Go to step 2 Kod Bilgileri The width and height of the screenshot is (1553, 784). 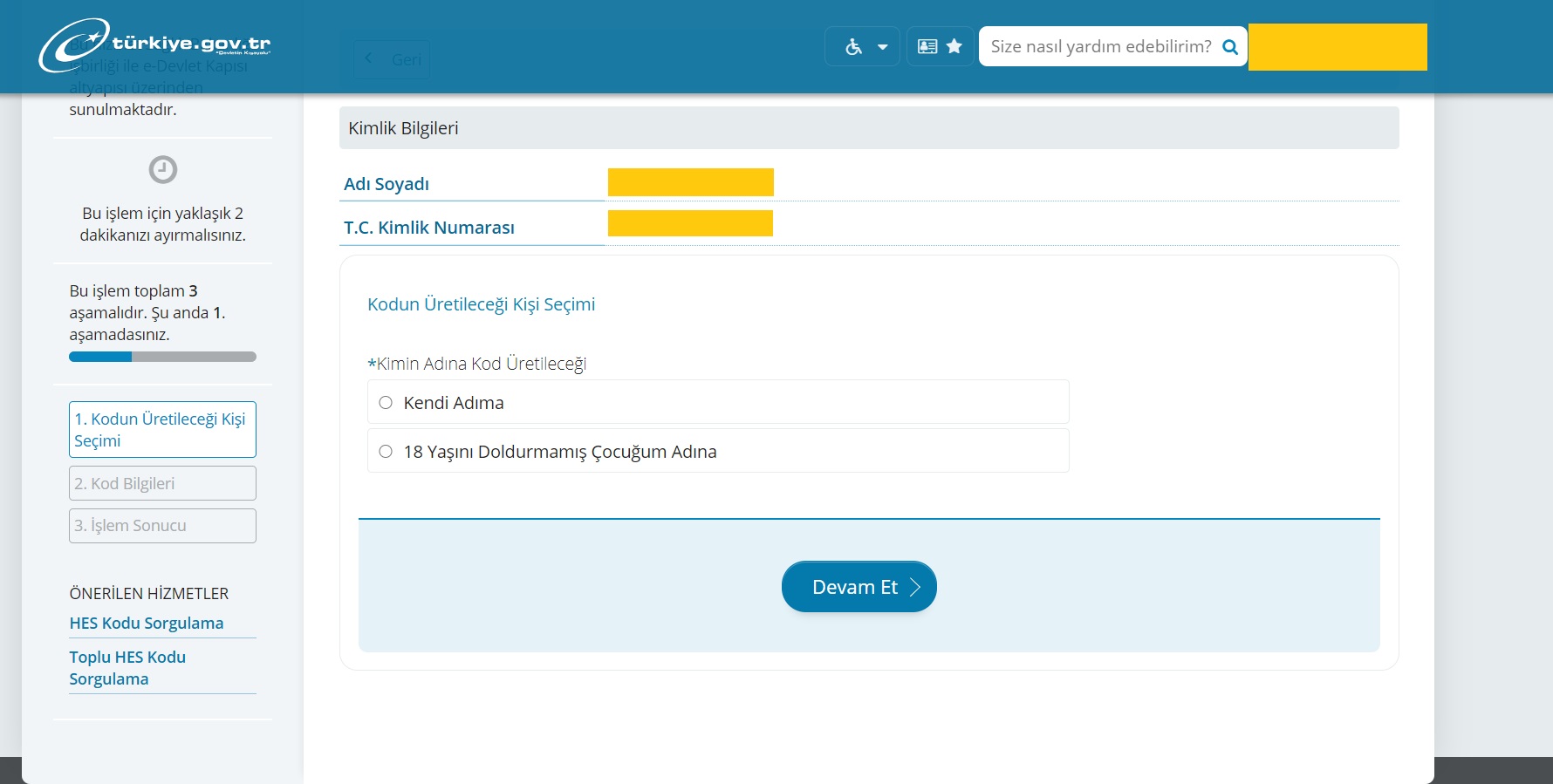162,483
